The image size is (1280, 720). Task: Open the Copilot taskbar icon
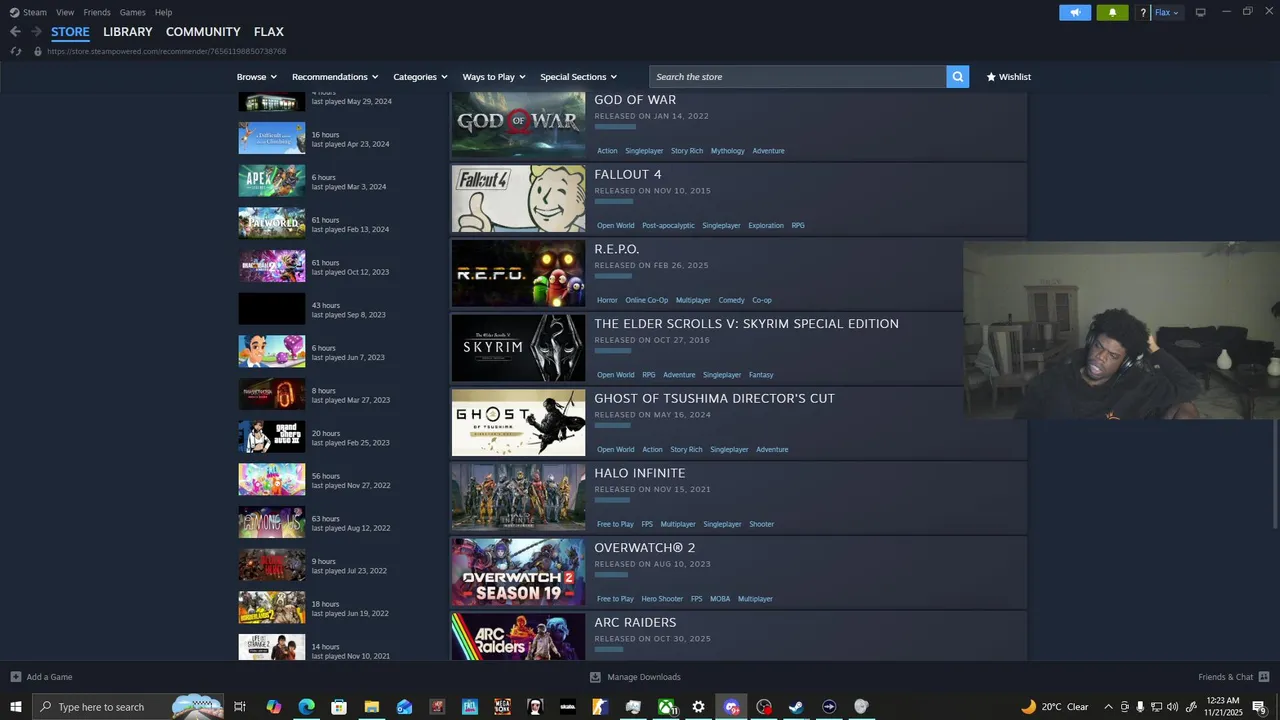coord(273,707)
